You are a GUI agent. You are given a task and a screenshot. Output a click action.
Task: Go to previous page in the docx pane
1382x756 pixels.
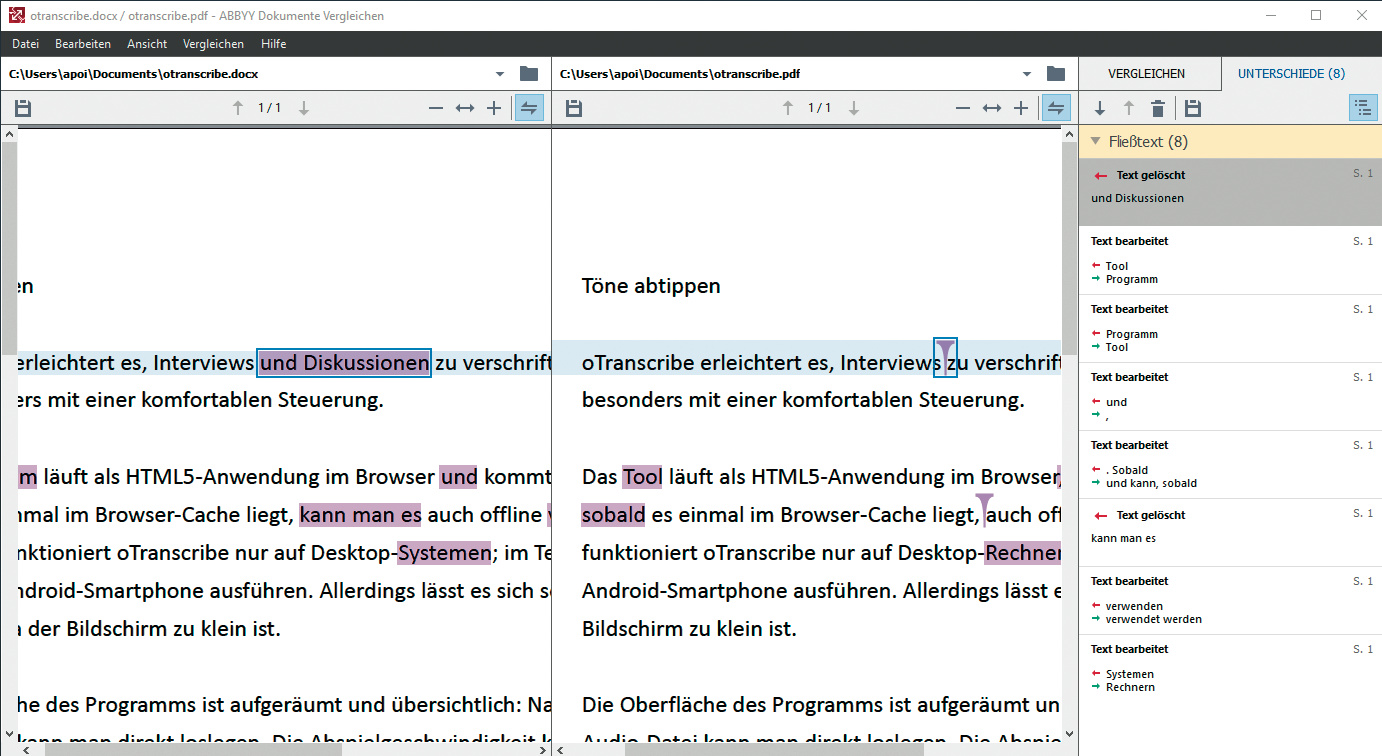click(x=238, y=108)
